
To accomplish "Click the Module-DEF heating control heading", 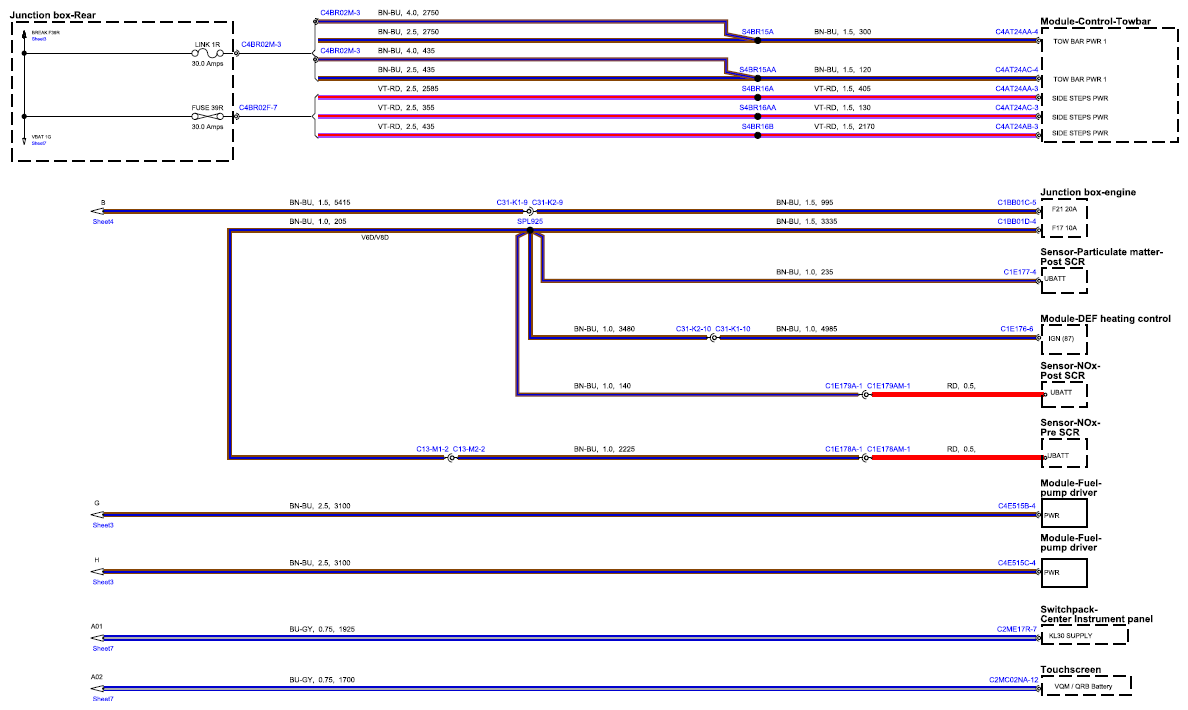I will coord(1105,318).
